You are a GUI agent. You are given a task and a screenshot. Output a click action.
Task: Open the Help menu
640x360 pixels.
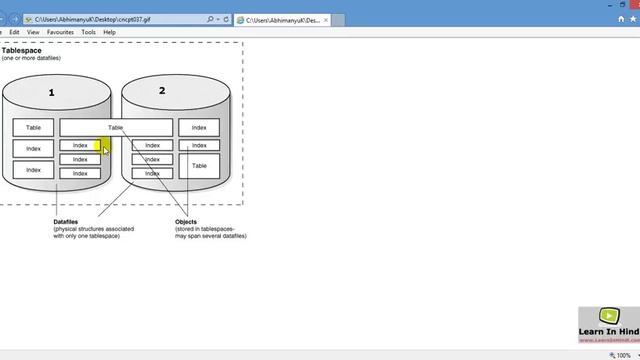(x=109, y=32)
